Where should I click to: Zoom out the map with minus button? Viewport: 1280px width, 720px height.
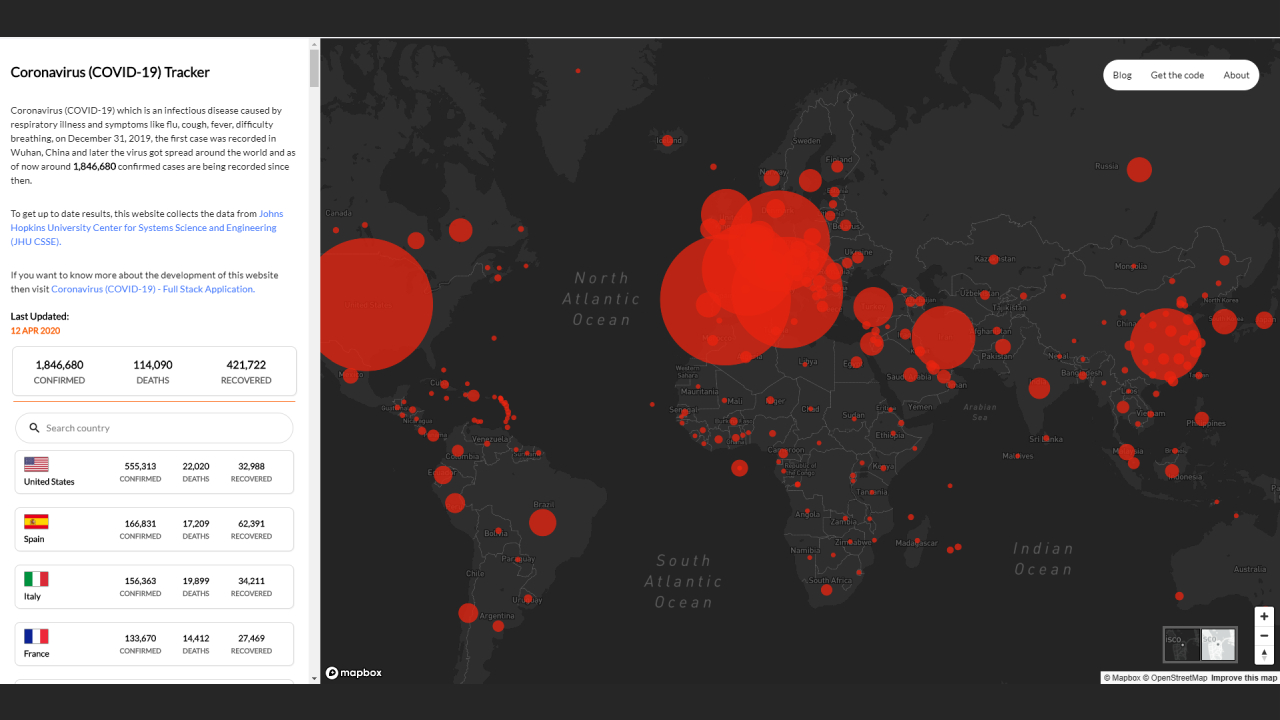point(1264,636)
